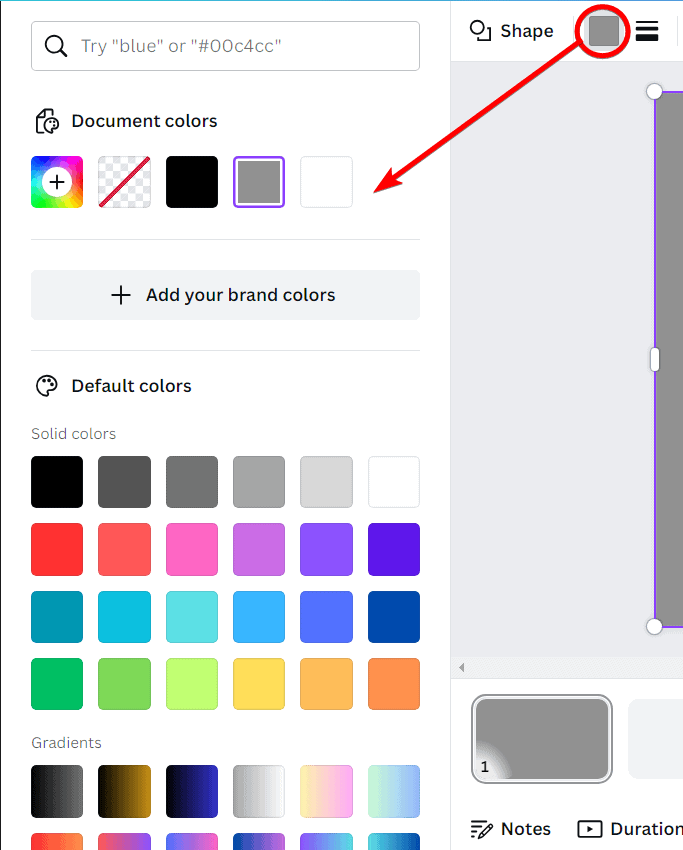This screenshot has width=683, height=850.
Task: Open the Shape options button
Action: click(511, 31)
